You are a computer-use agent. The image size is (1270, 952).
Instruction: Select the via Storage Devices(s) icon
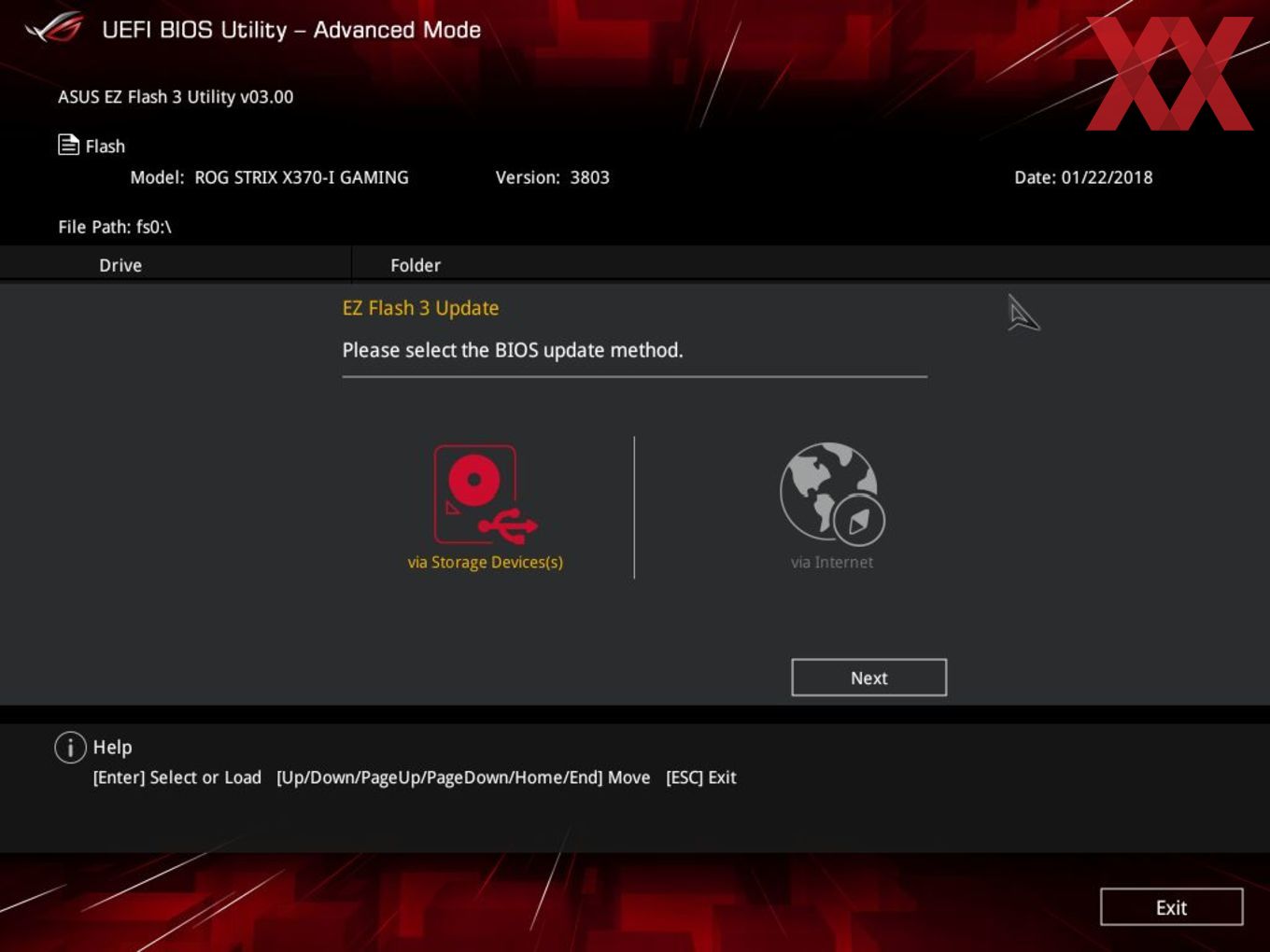486,494
